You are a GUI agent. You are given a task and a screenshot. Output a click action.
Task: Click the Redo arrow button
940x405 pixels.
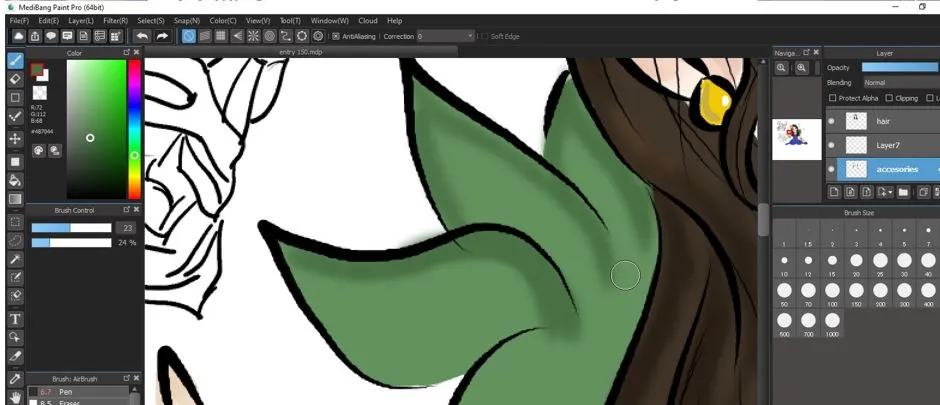click(162, 36)
